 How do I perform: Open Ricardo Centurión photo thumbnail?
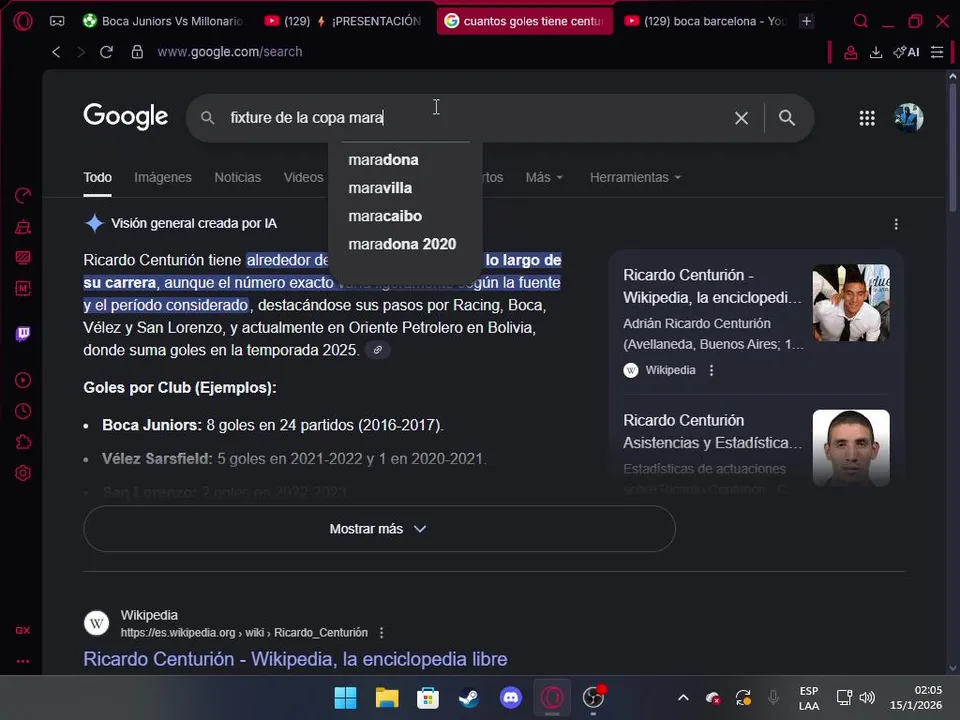[x=851, y=302]
